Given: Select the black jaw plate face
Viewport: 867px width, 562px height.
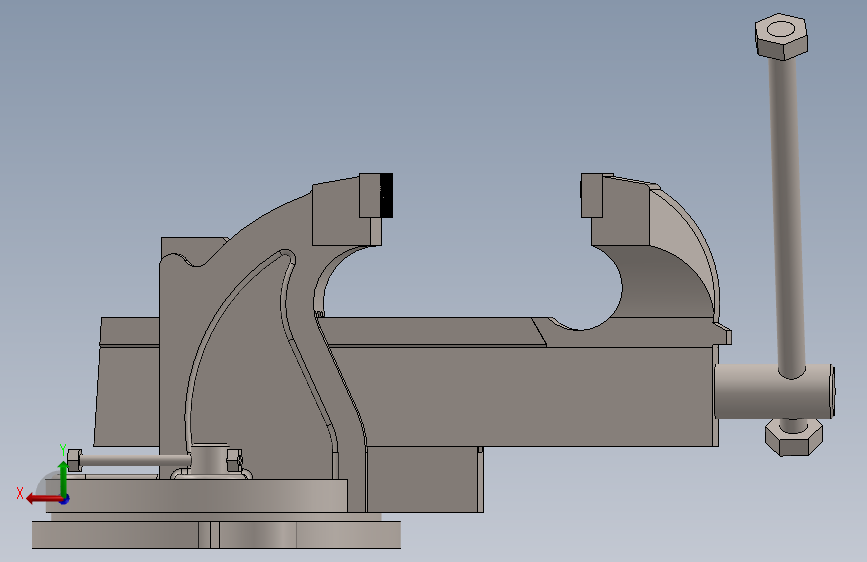Looking at the screenshot, I should [387, 195].
